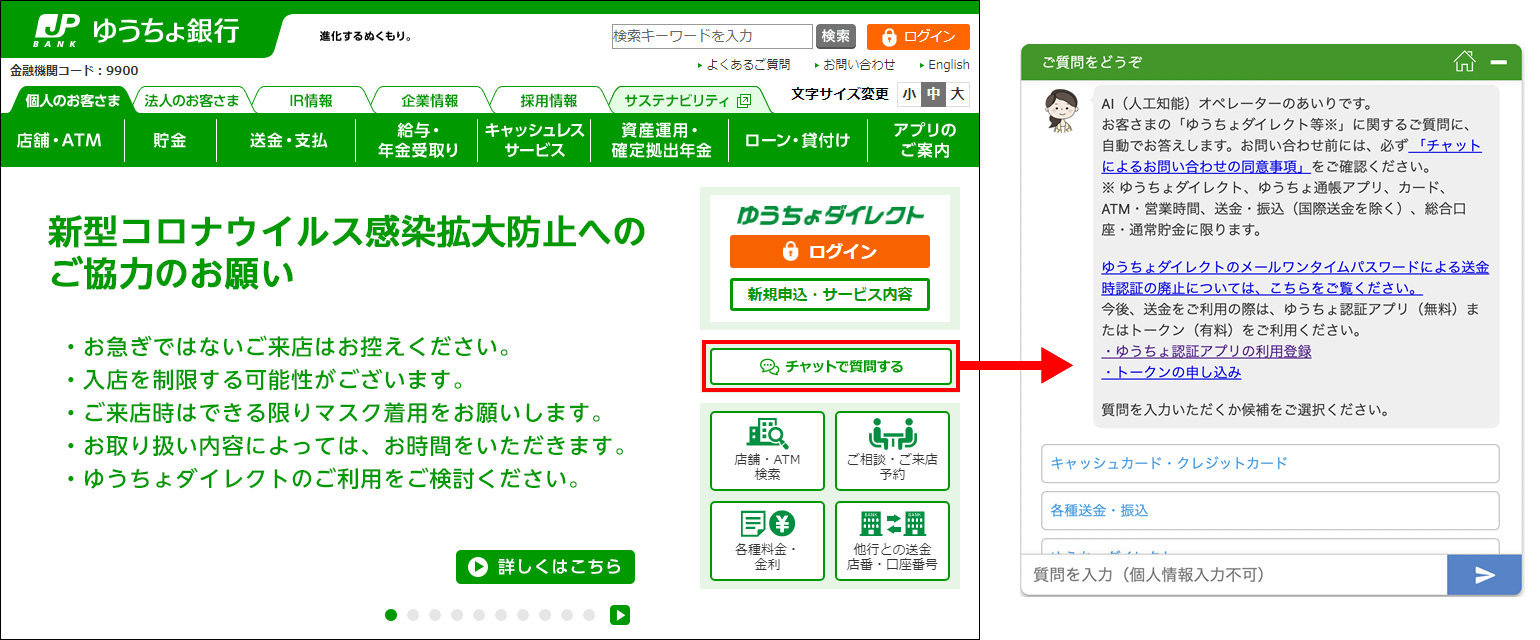Image resolution: width=1540 pixels, height=640 pixels.
Task: Switch to IR情報 tab
Action: coord(311,101)
